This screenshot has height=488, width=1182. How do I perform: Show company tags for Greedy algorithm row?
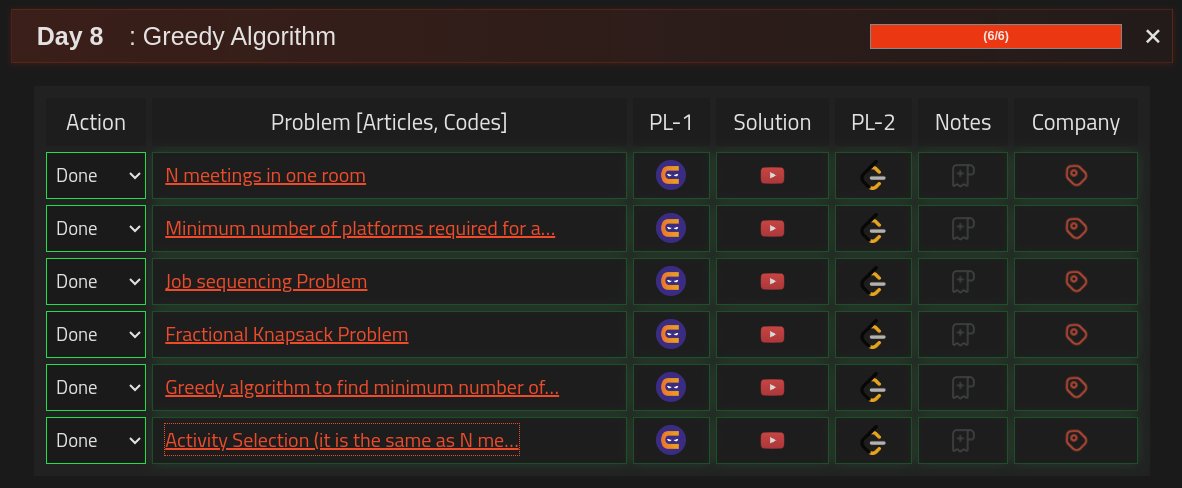pyautogui.click(x=1076, y=386)
